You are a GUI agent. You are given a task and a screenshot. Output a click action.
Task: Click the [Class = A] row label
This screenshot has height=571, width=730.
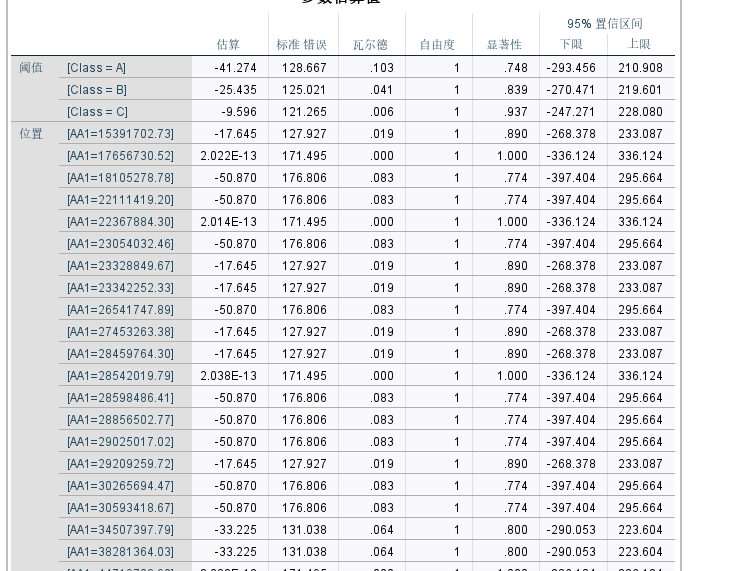point(96,68)
